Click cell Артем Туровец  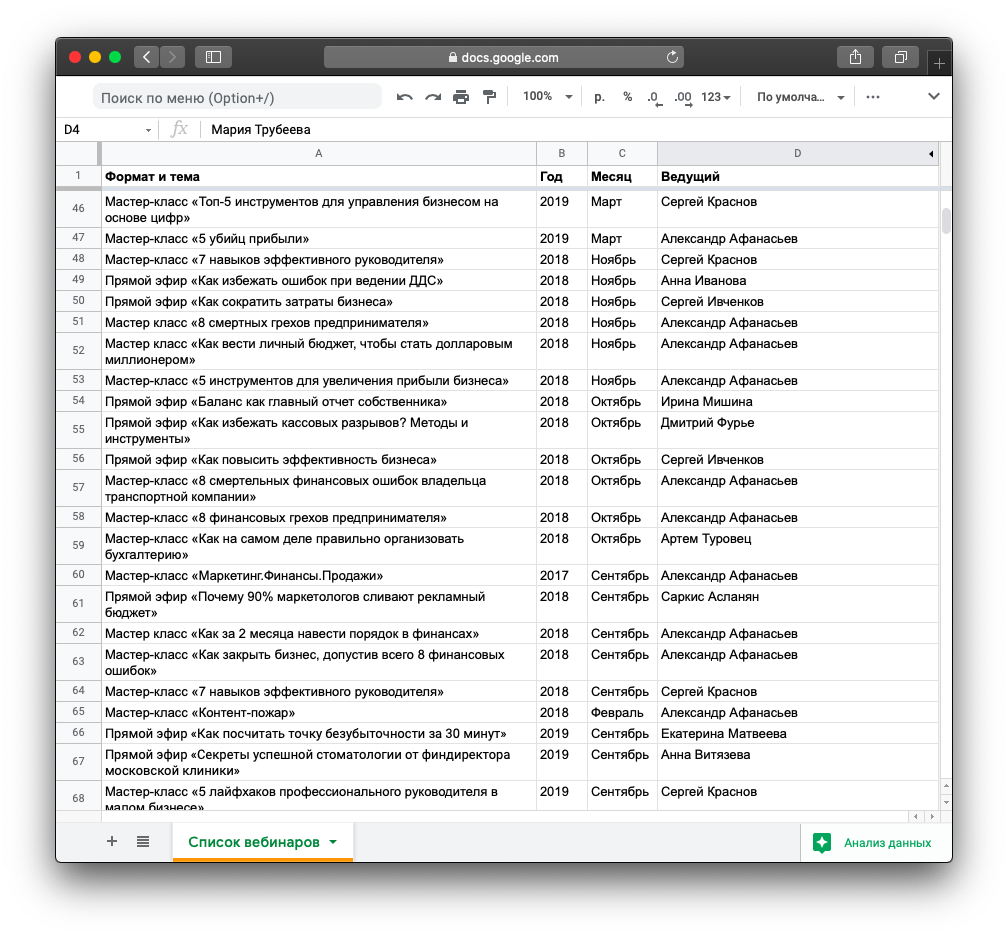click(797, 546)
